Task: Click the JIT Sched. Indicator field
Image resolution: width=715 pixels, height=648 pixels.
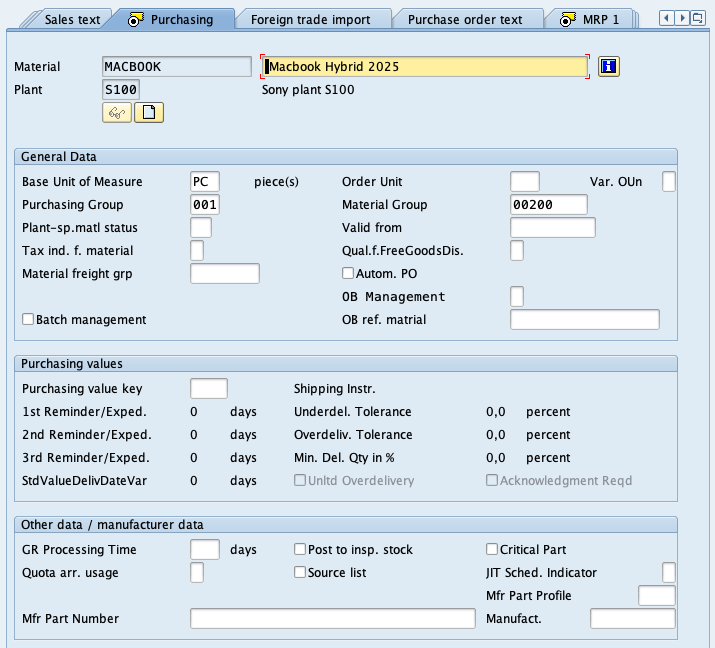Action: pyautogui.click(x=669, y=572)
